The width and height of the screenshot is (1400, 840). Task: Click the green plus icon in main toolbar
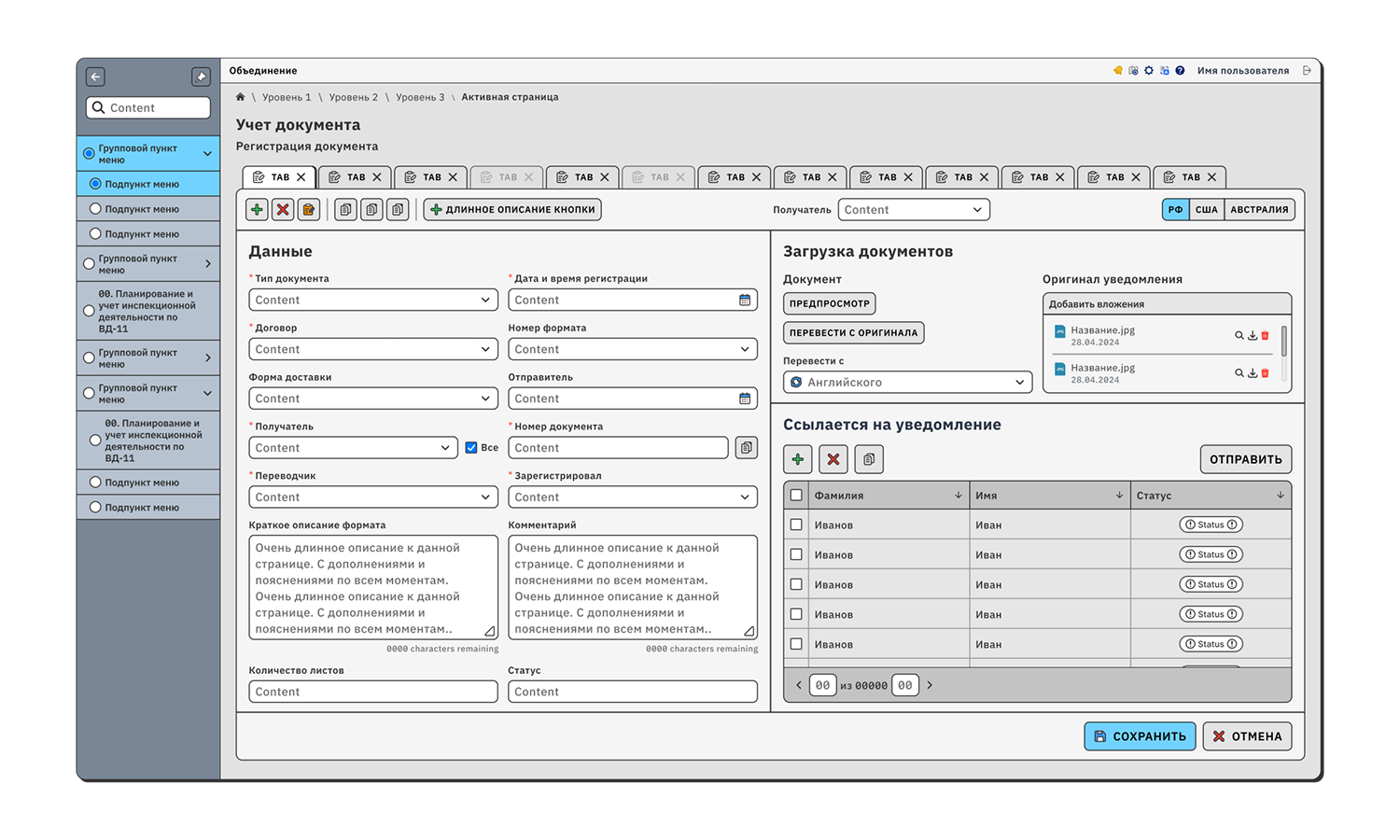[x=257, y=210]
